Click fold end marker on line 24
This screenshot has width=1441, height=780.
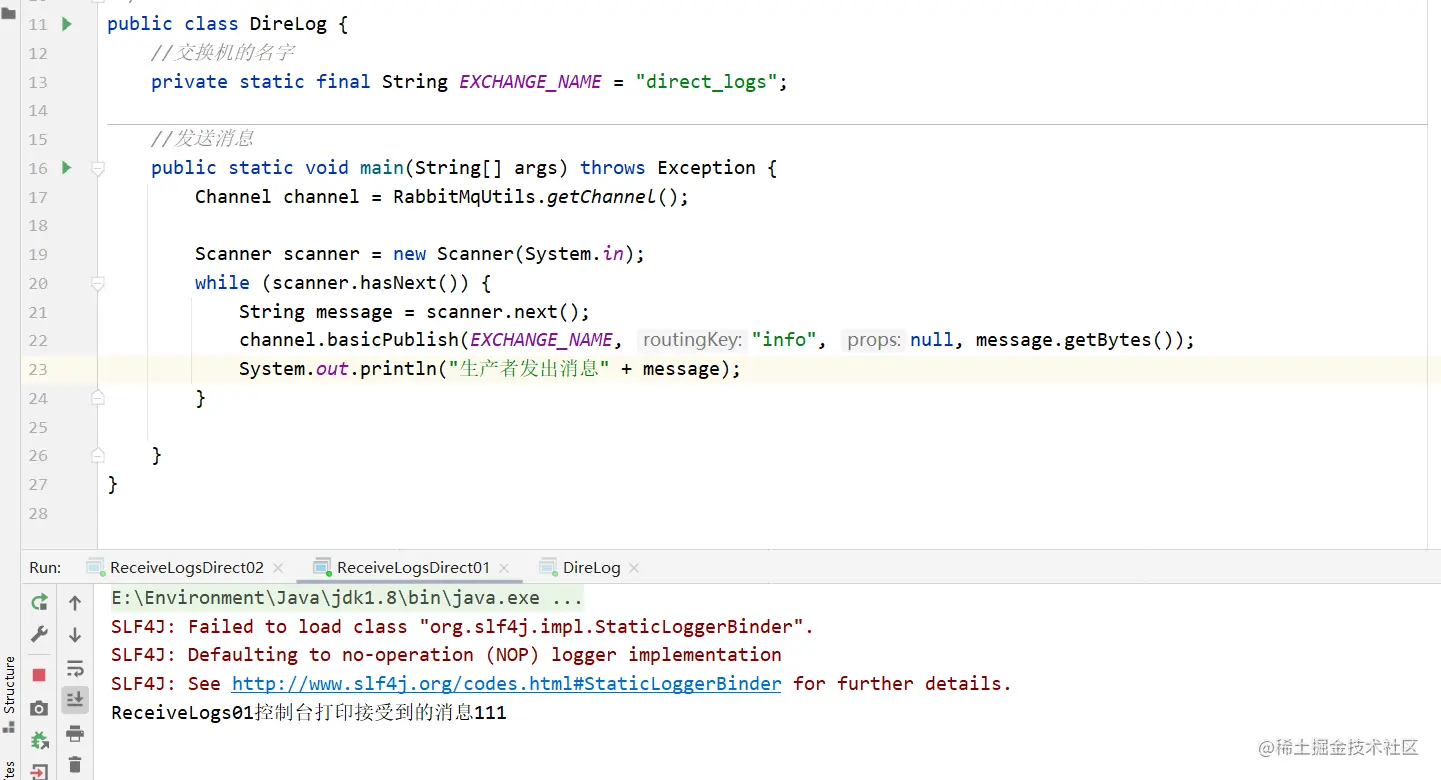[97, 398]
